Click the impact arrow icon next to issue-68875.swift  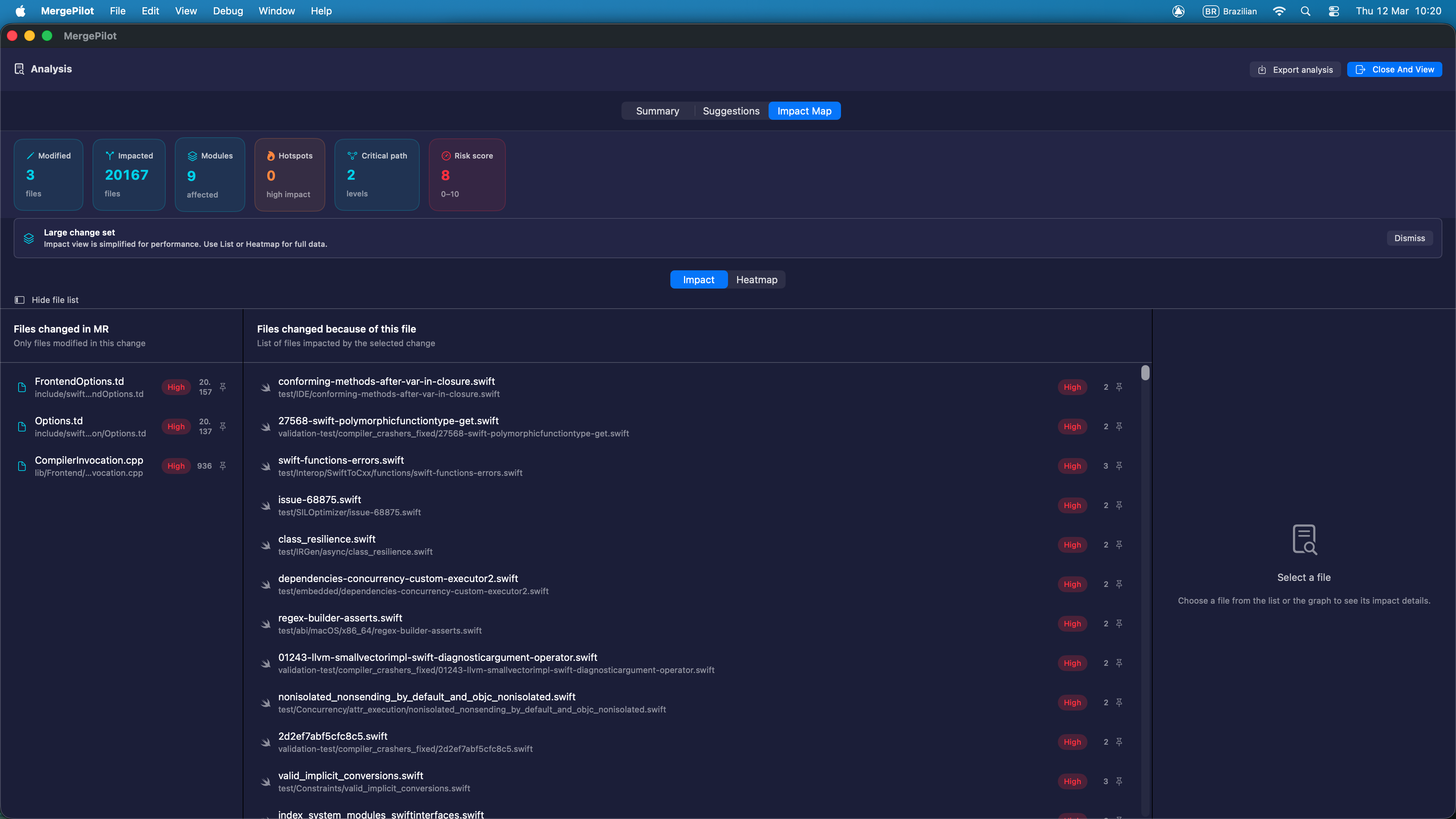click(266, 506)
